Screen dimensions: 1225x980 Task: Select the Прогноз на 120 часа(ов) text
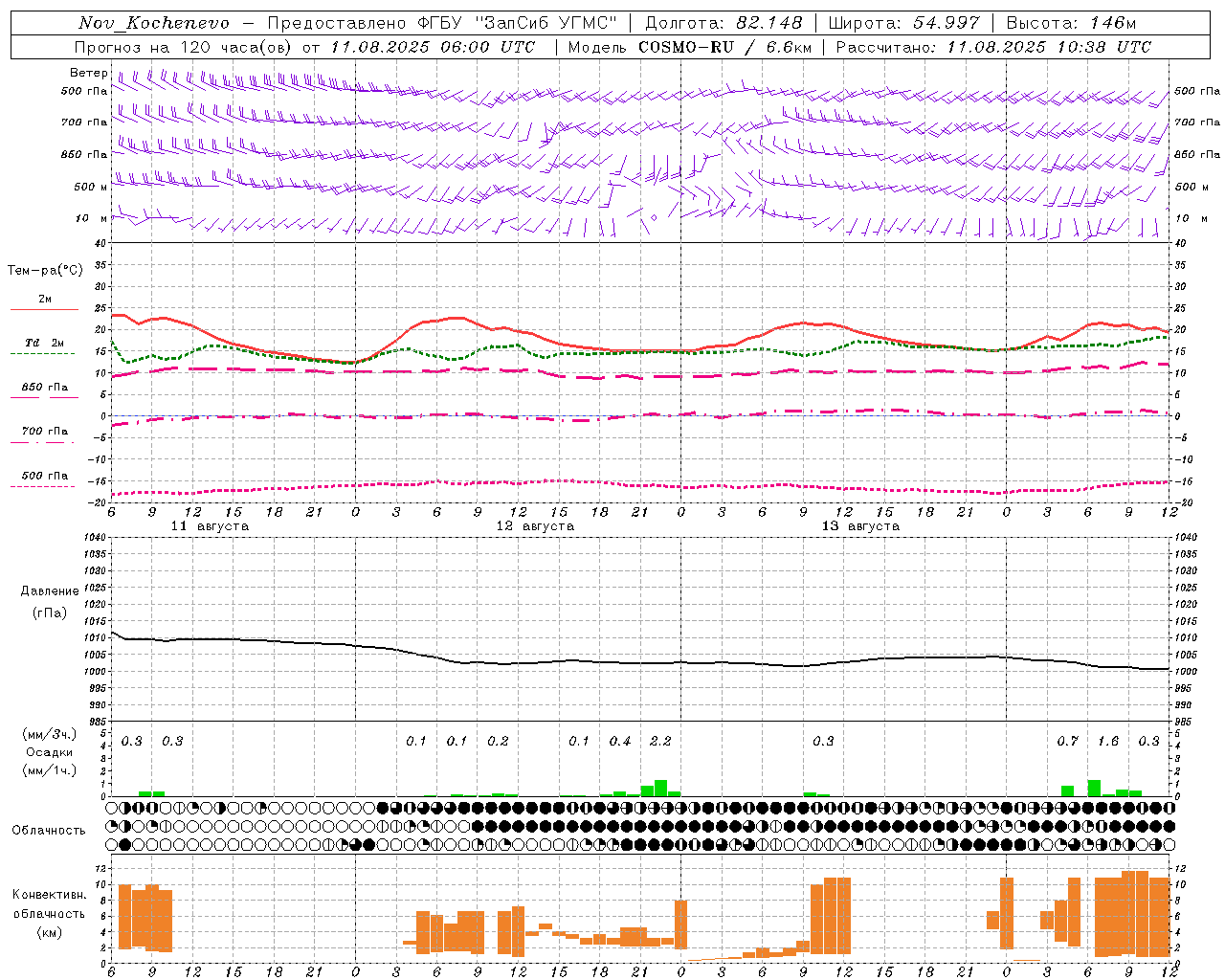(185, 47)
